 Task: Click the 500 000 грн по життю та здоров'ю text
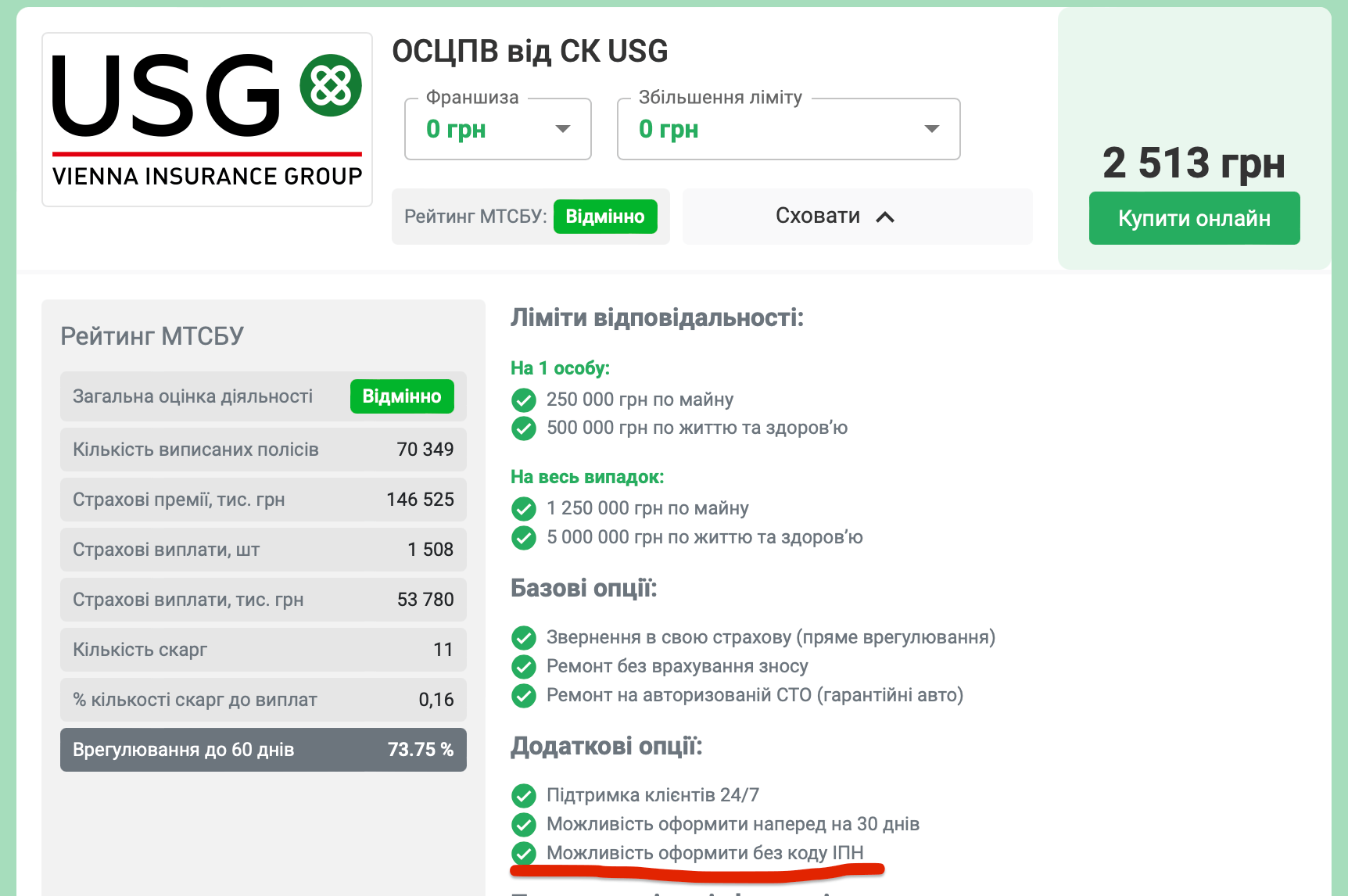[x=697, y=428]
